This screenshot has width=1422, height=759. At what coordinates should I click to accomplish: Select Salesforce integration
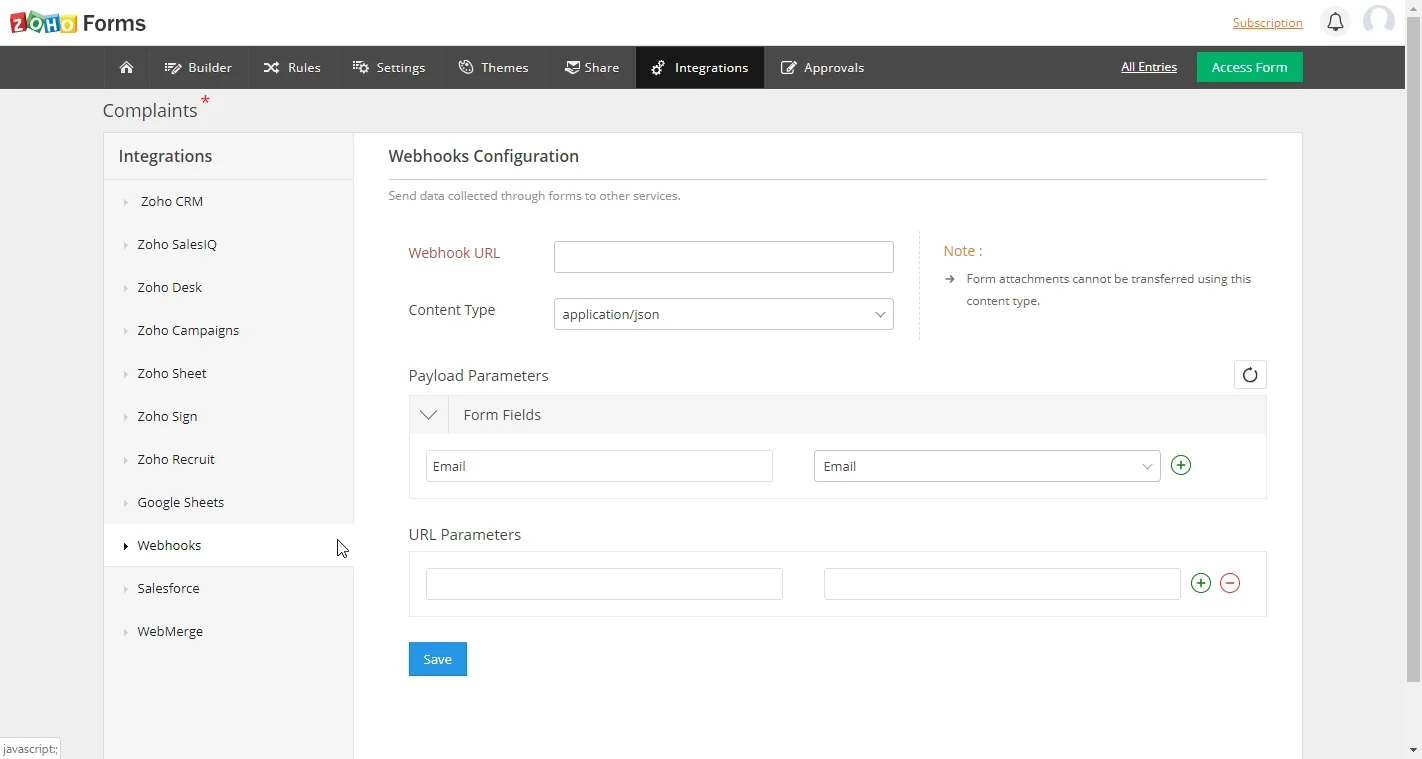[228, 588]
